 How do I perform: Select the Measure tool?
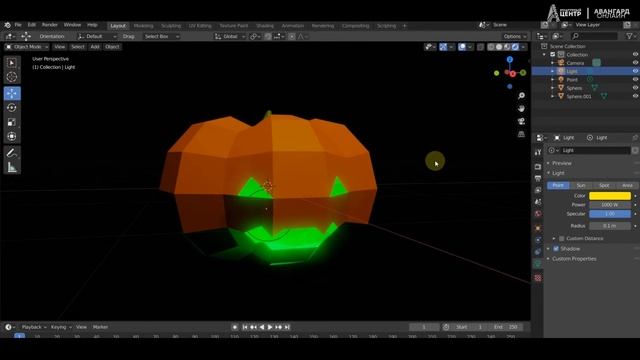click(x=11, y=167)
